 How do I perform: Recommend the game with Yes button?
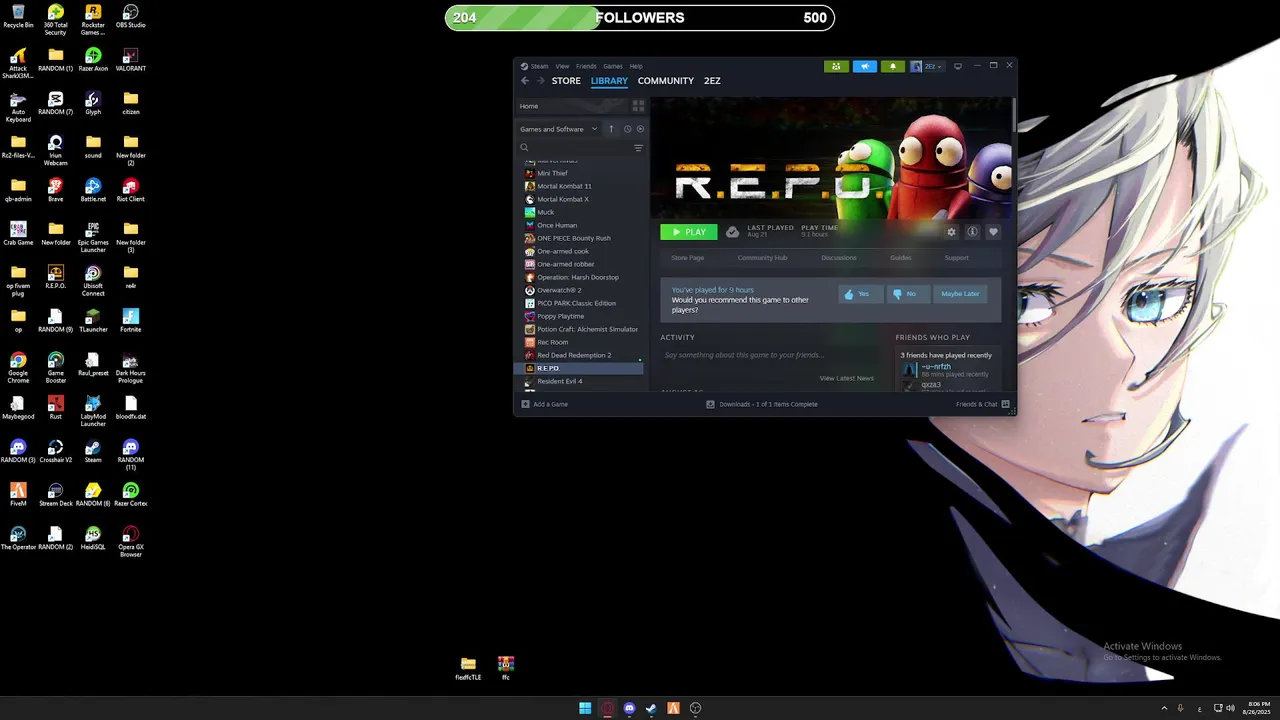pos(861,294)
